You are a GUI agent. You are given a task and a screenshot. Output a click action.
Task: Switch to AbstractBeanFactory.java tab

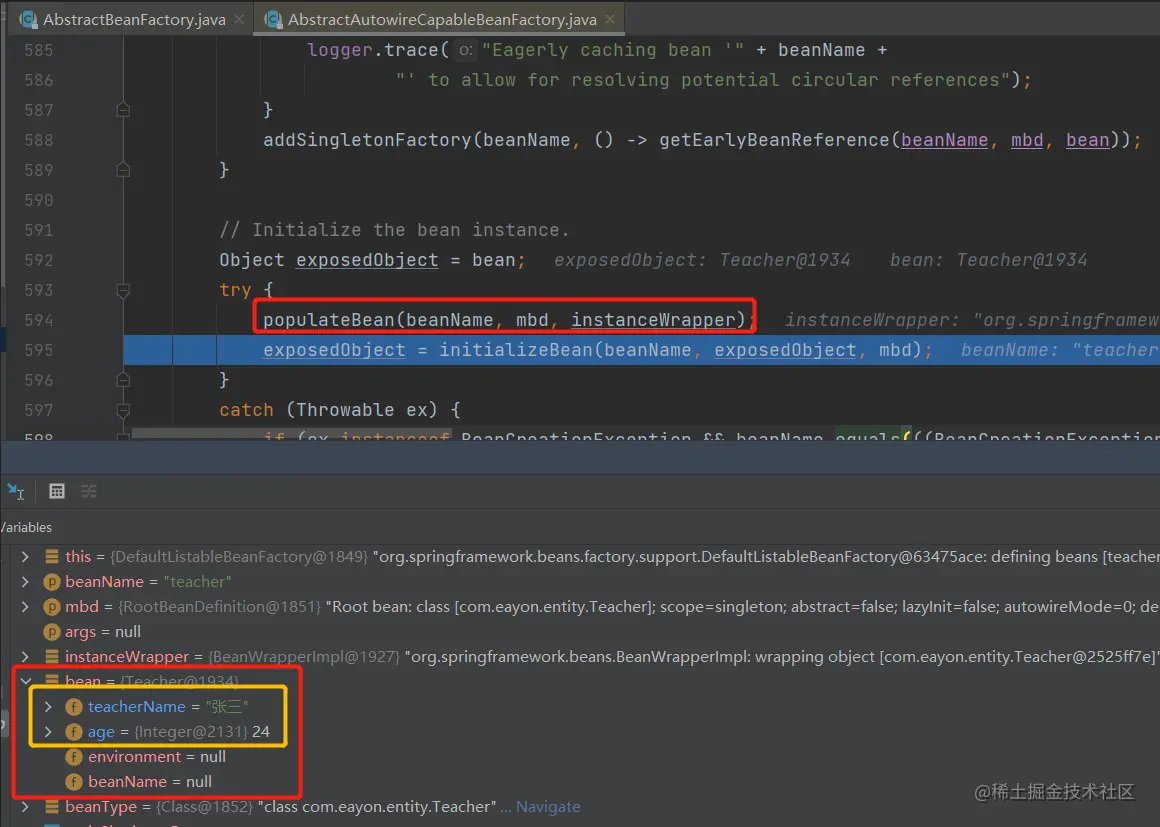pos(133,19)
